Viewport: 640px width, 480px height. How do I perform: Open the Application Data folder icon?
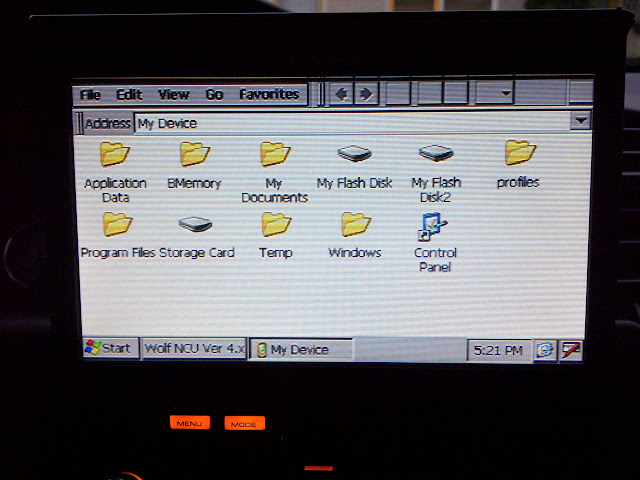point(115,154)
